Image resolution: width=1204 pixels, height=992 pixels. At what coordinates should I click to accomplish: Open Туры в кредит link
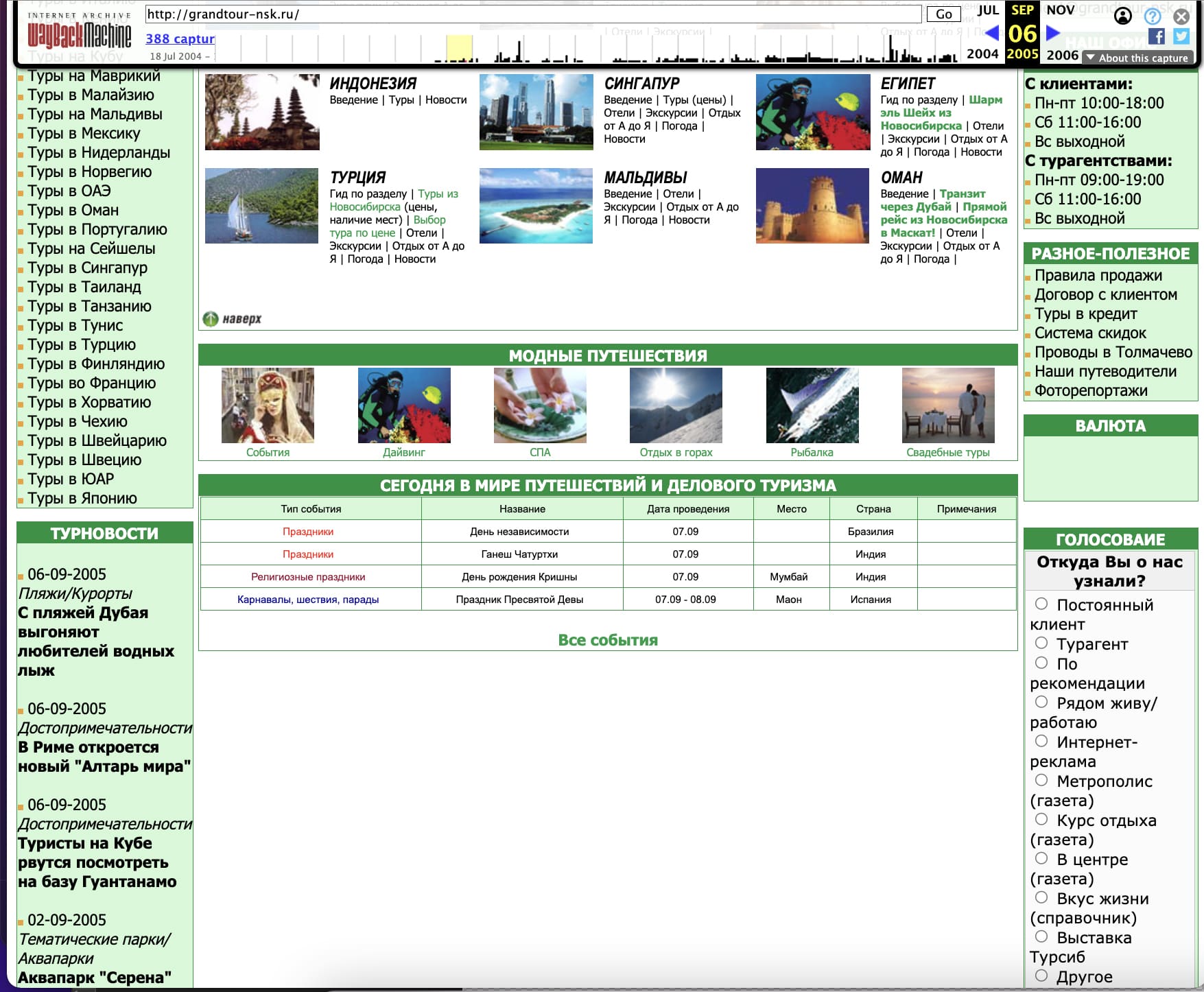click(1086, 314)
